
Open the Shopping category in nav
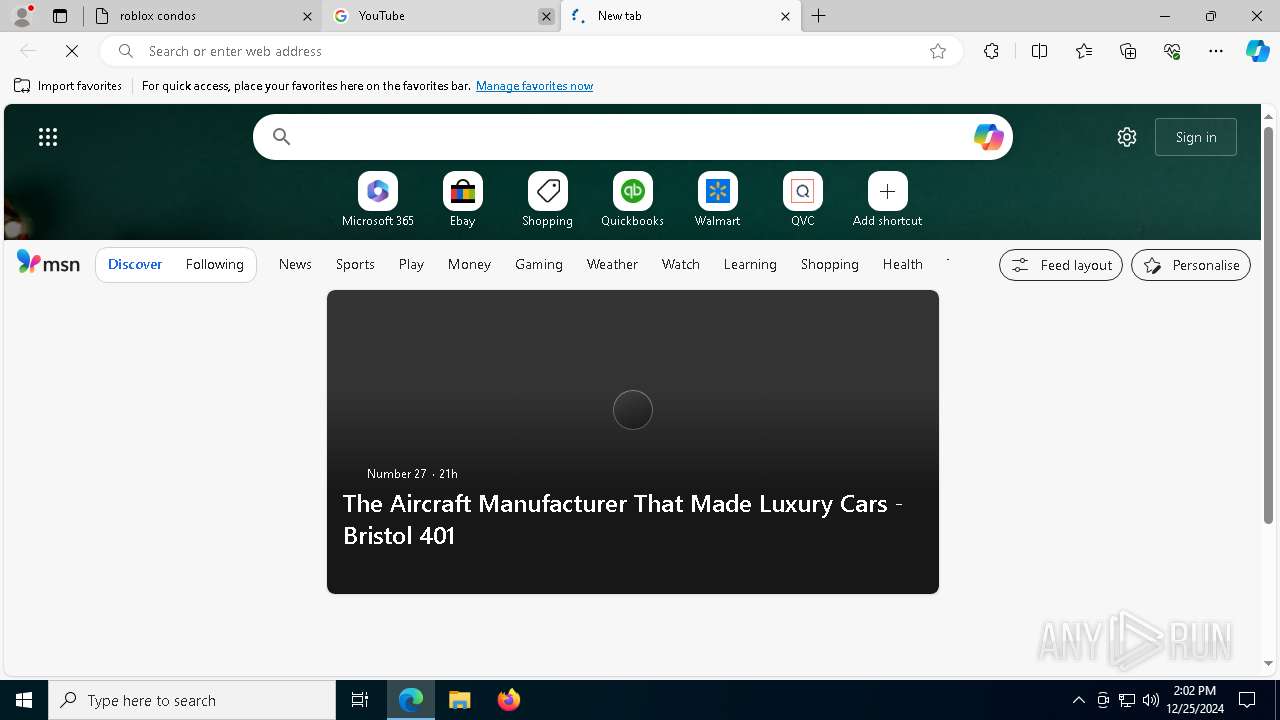[830, 264]
